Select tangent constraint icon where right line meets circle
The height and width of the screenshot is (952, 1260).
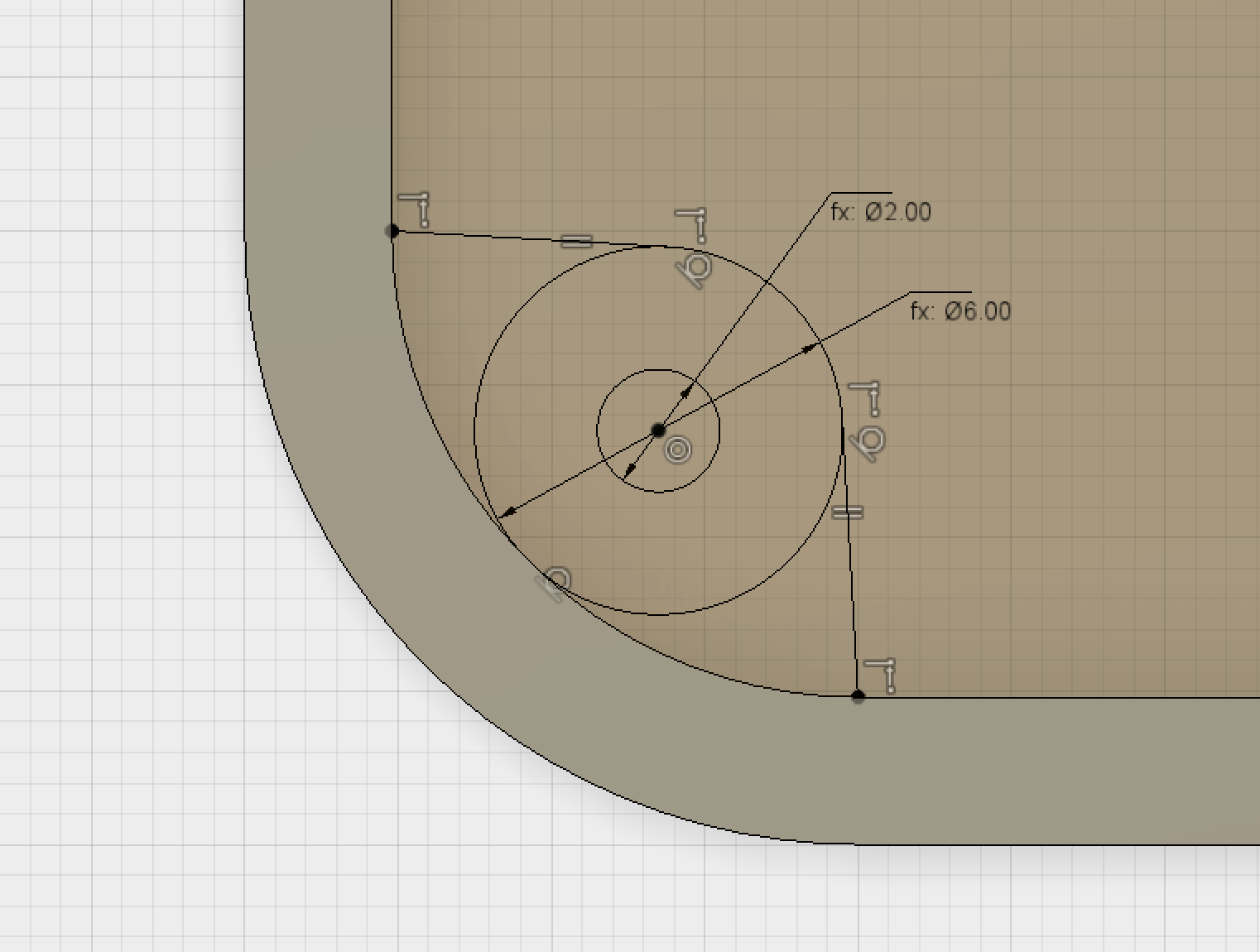pos(868,445)
